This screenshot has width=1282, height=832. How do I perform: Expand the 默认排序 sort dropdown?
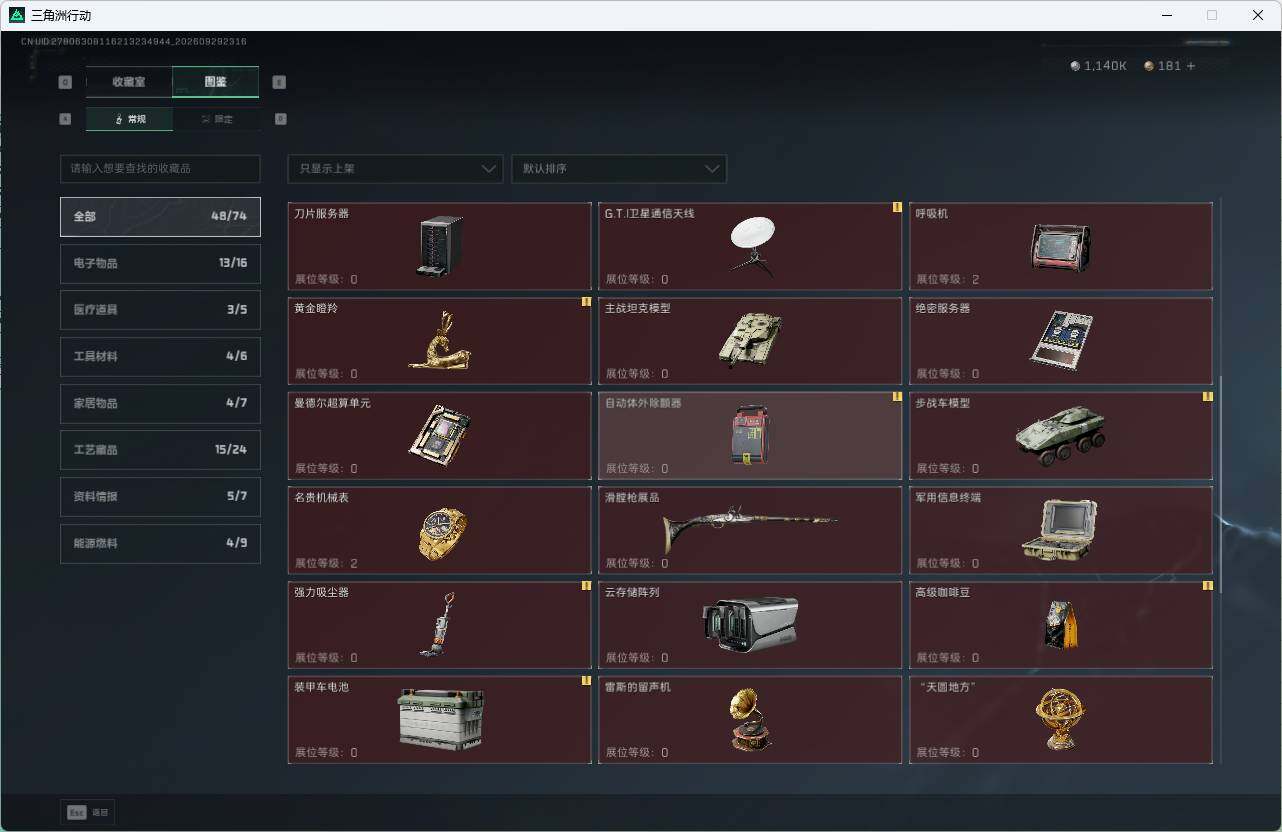619,169
